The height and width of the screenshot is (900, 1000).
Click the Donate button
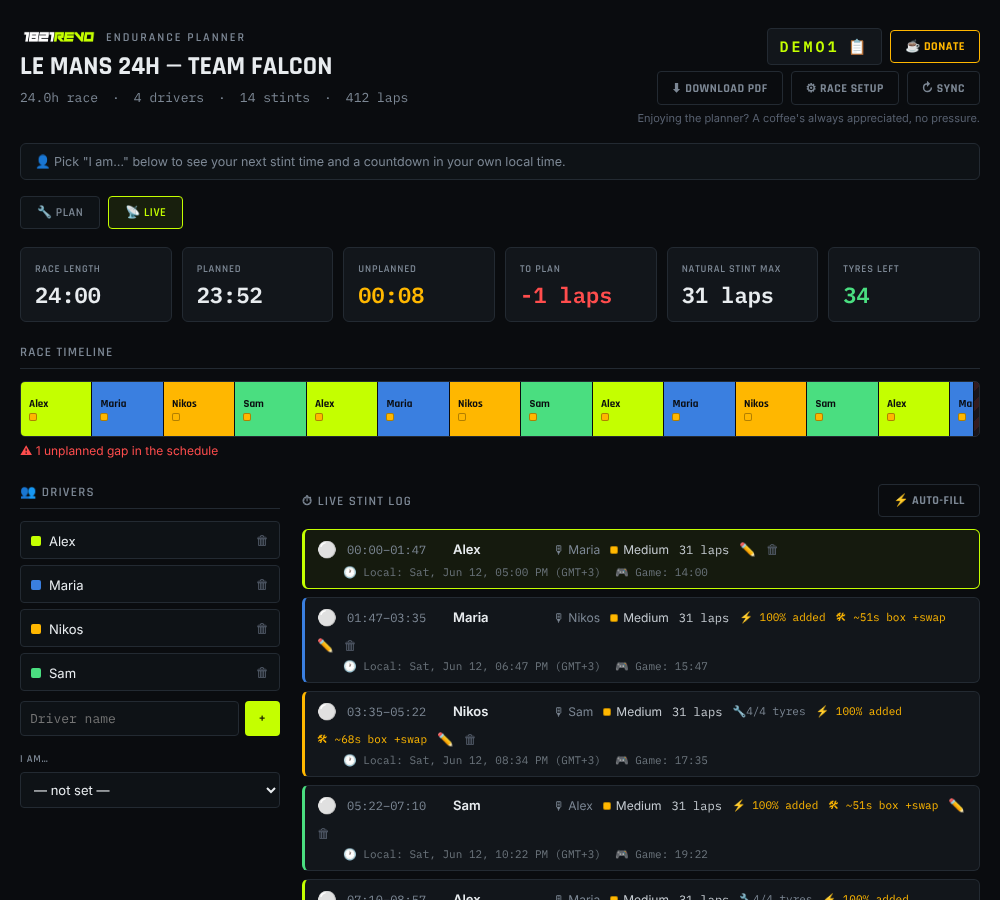[935, 47]
